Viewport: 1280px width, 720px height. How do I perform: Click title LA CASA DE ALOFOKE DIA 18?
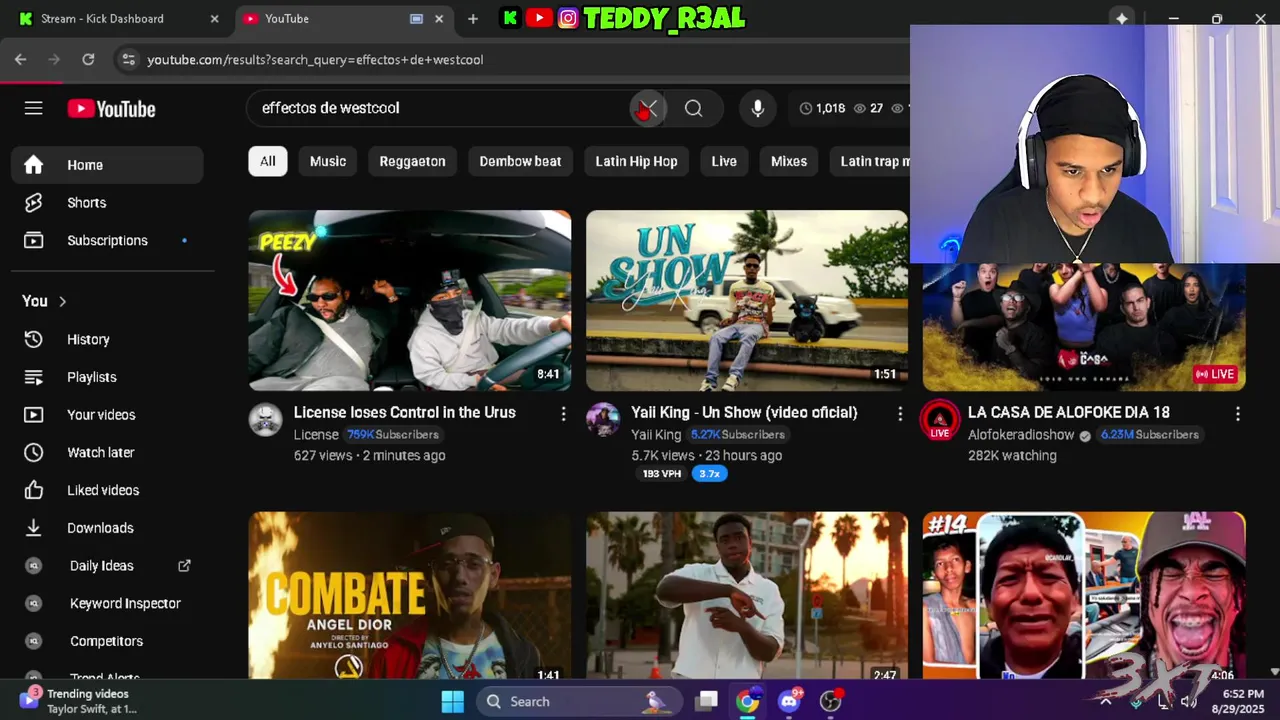(1069, 412)
